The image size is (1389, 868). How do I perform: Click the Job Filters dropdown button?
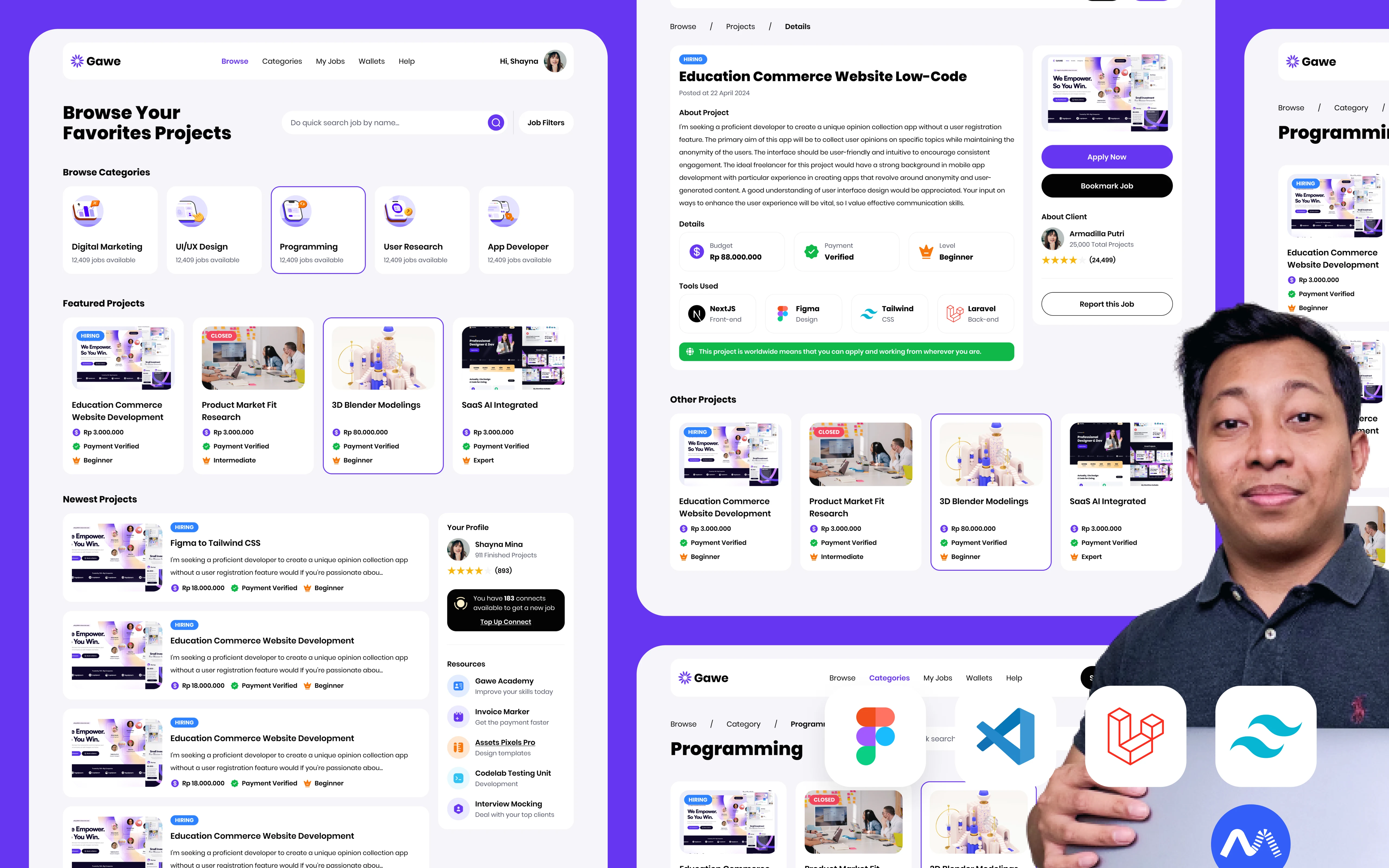[x=546, y=122]
